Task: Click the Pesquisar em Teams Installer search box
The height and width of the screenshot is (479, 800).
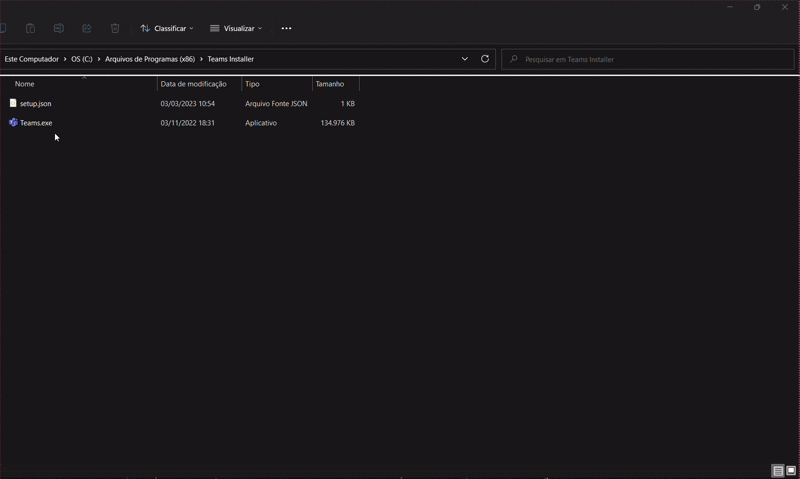Action: (650, 59)
